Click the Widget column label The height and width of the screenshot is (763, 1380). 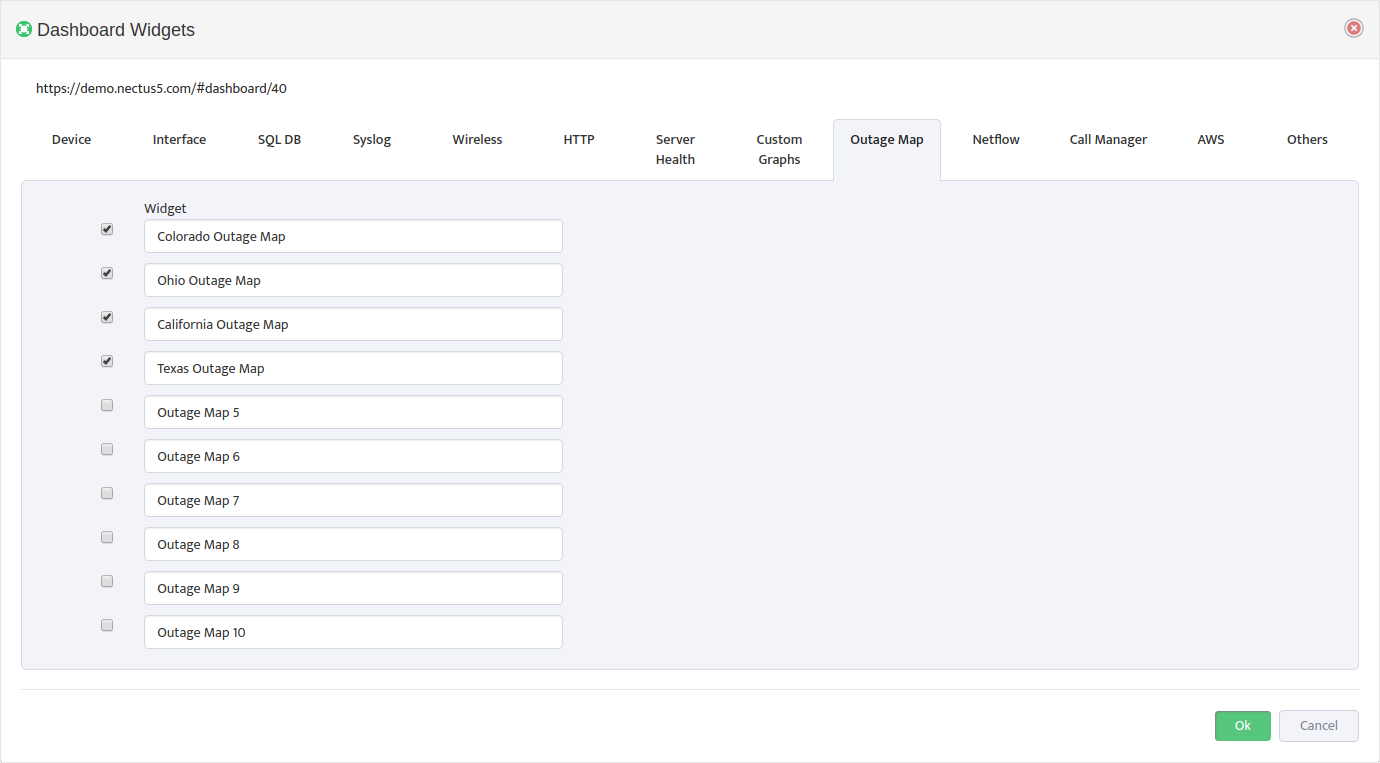click(x=165, y=208)
